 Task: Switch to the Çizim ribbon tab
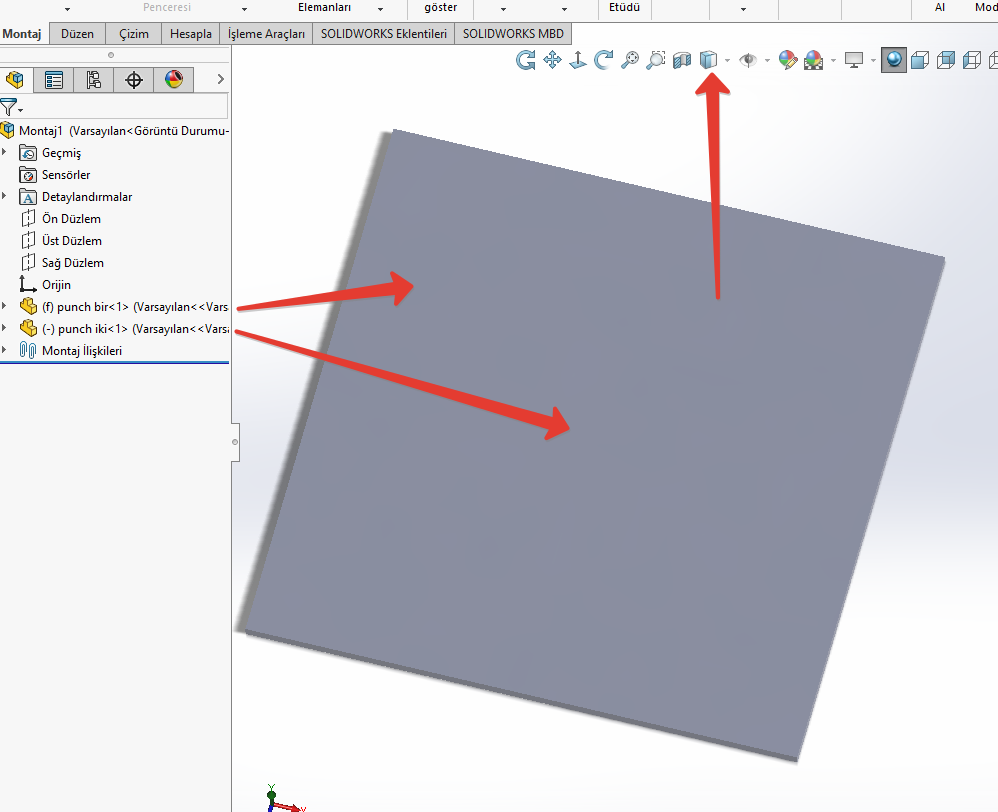coord(133,33)
